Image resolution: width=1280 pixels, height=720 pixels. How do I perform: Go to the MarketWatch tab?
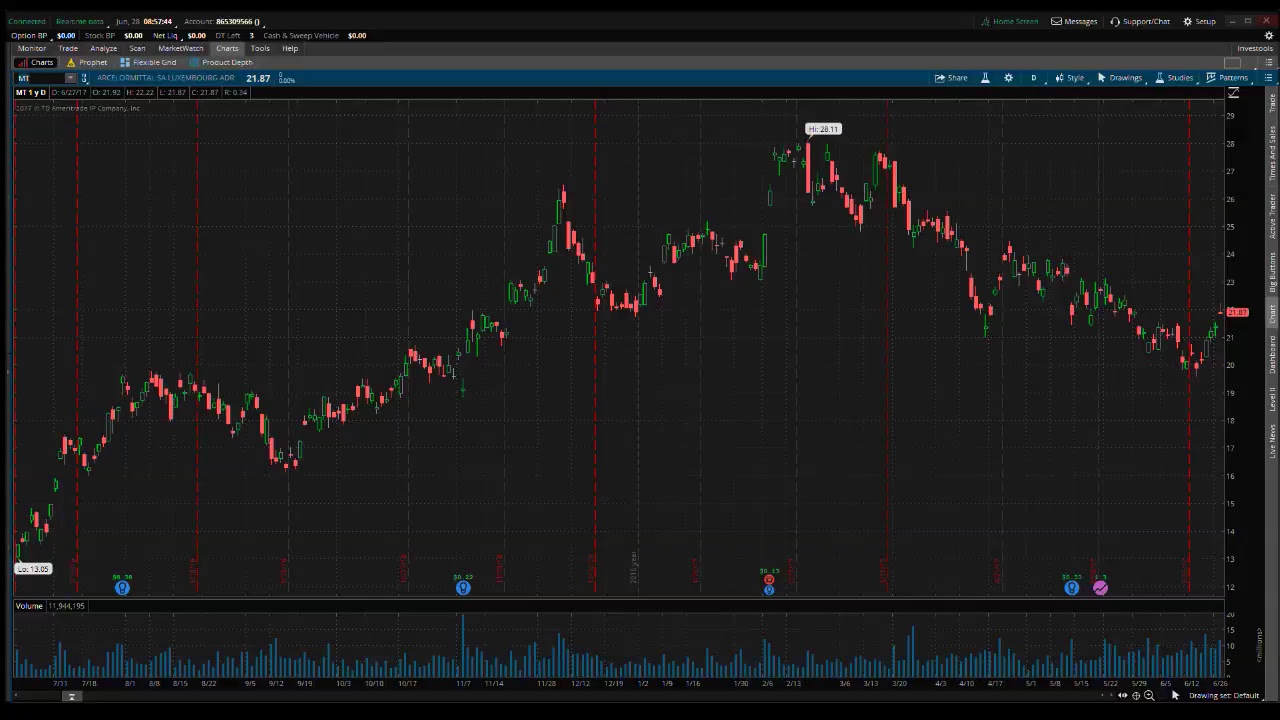(181, 48)
